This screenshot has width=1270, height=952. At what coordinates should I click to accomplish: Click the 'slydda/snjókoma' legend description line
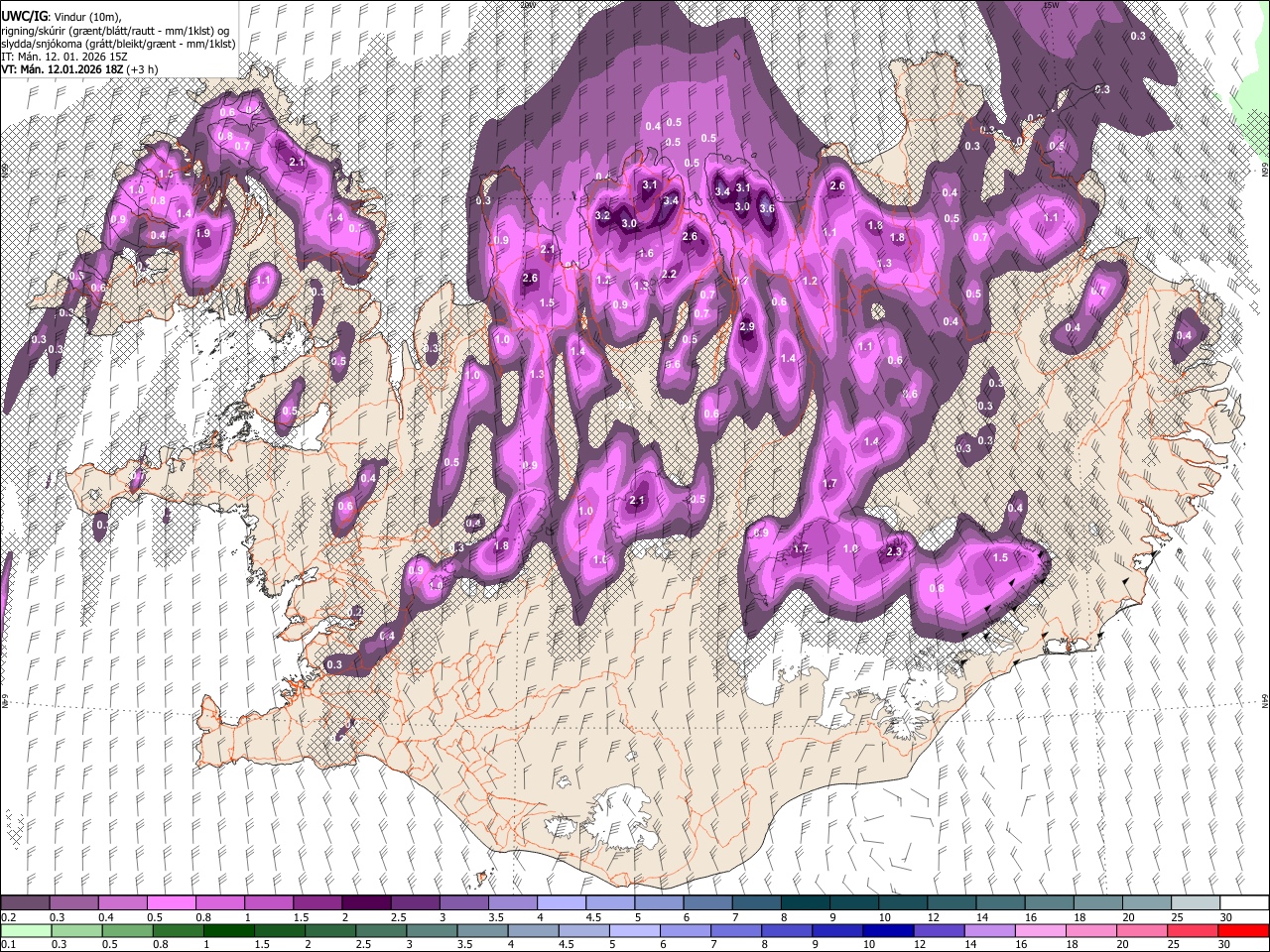(118, 44)
